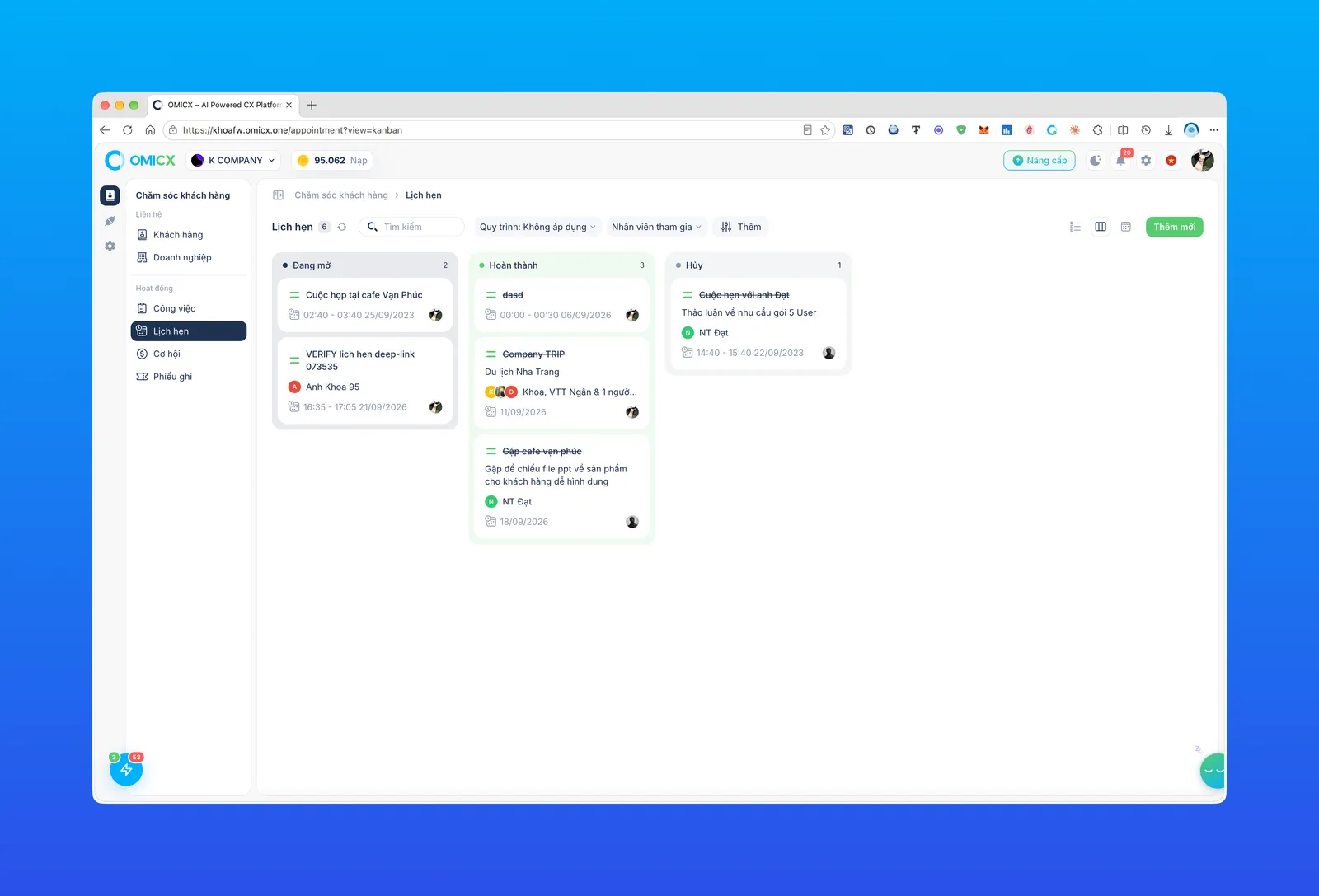Viewport: 1319px width, 896px height.
Task: Click the Hủy column header
Action: click(758, 265)
